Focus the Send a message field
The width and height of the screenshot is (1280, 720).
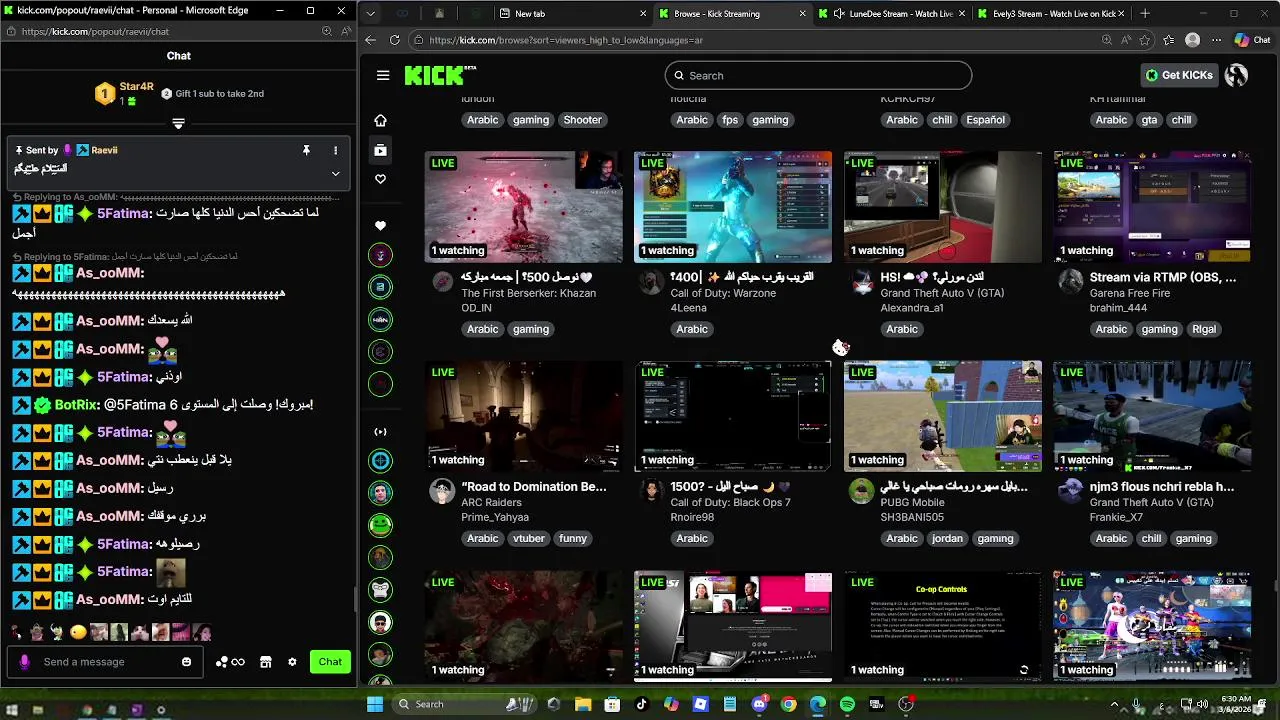coord(105,662)
